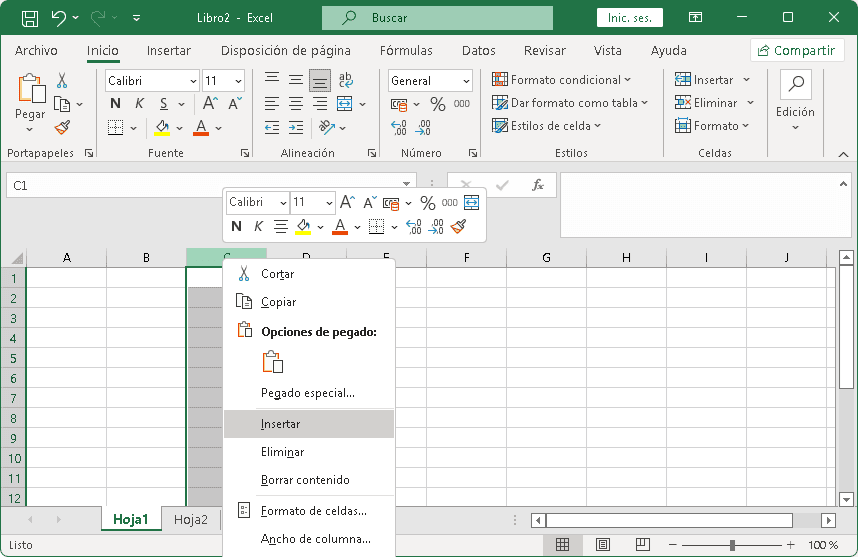Select Hoja2 sheet tab
Screen dimensions: 858x557
click(191, 519)
